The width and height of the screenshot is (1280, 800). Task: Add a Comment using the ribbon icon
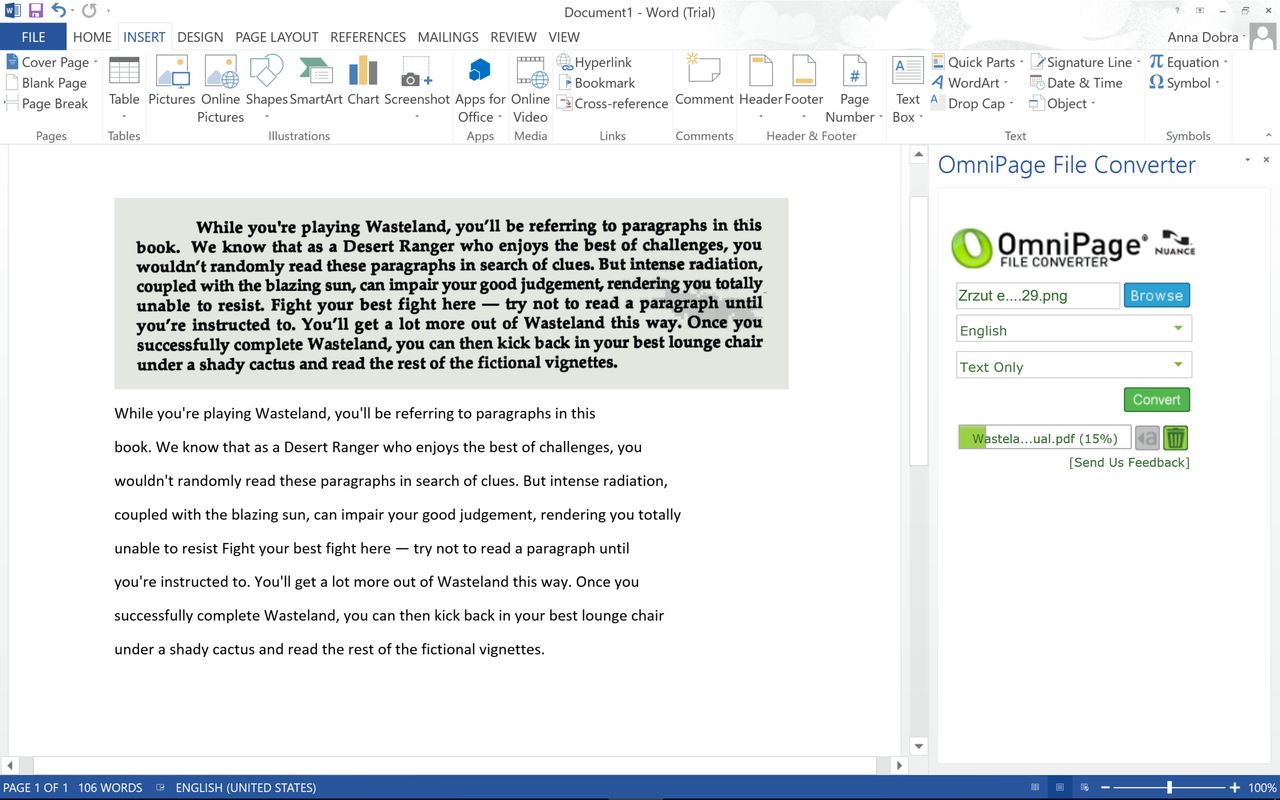(704, 82)
